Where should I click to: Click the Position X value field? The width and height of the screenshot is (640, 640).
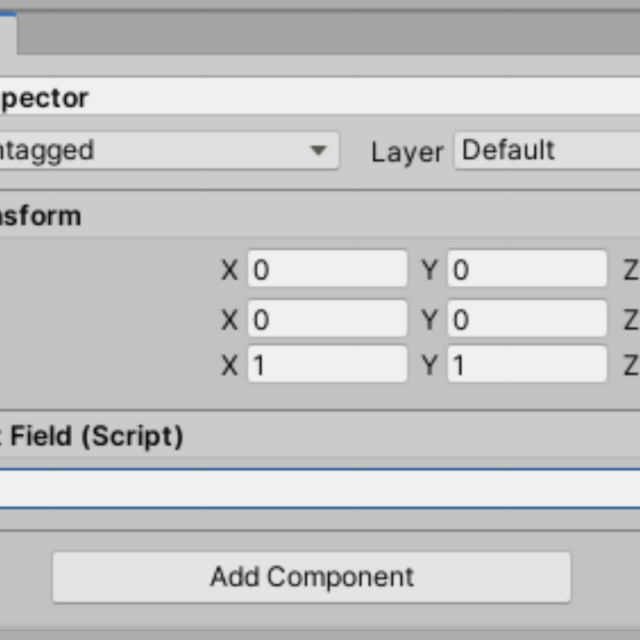point(327,269)
